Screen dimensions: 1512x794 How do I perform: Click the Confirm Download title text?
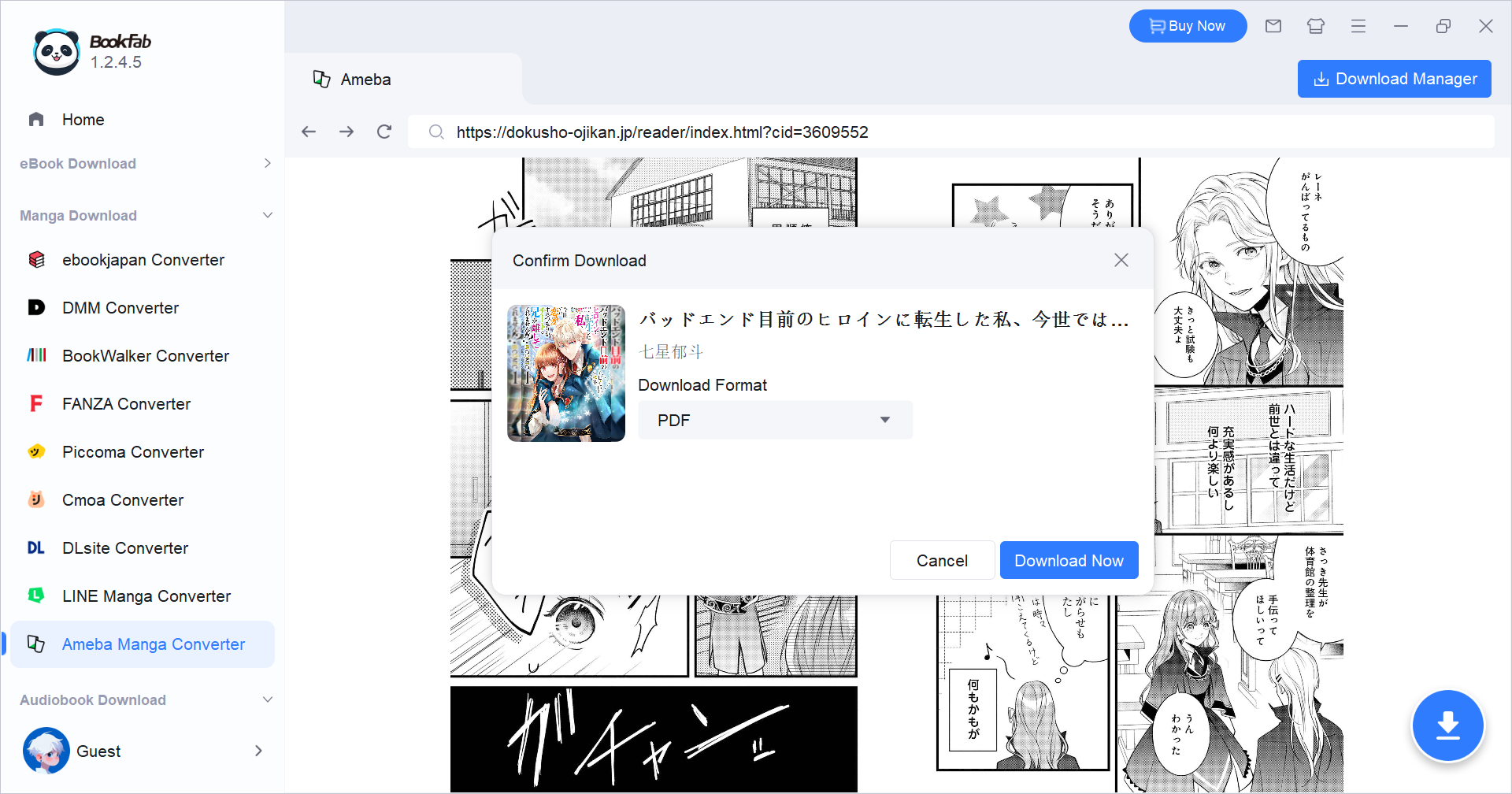coord(580,260)
